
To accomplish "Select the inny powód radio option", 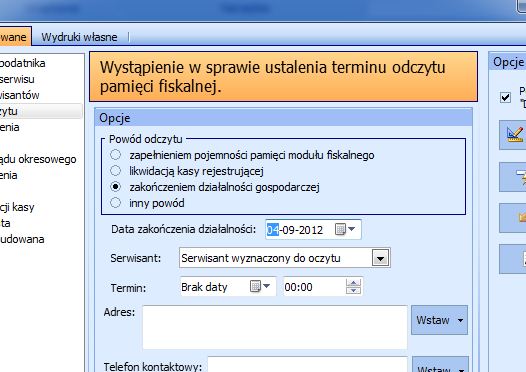I will click(x=115, y=203).
